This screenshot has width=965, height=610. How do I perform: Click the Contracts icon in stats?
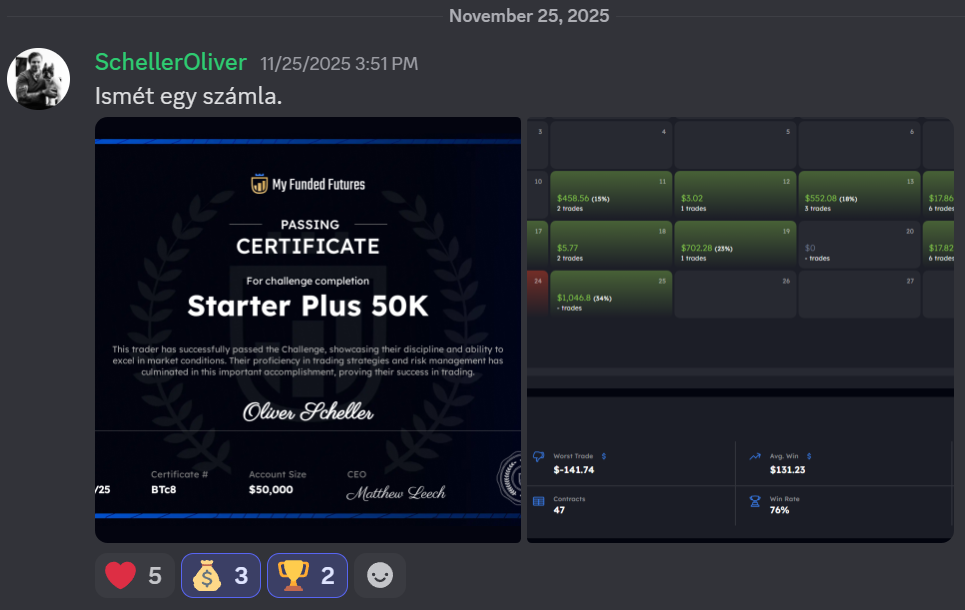[x=539, y=500]
